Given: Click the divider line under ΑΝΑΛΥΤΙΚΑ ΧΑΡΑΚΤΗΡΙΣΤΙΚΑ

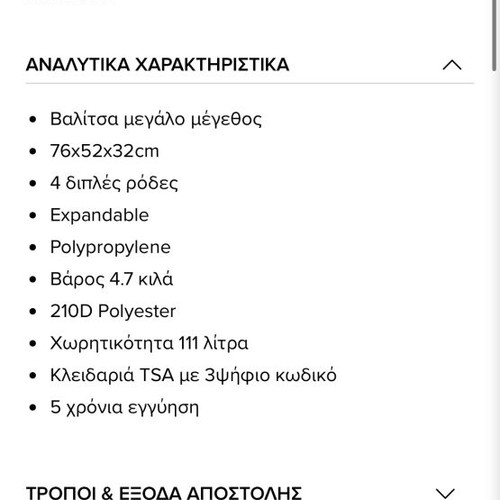Looking at the screenshot, I should (250, 83).
